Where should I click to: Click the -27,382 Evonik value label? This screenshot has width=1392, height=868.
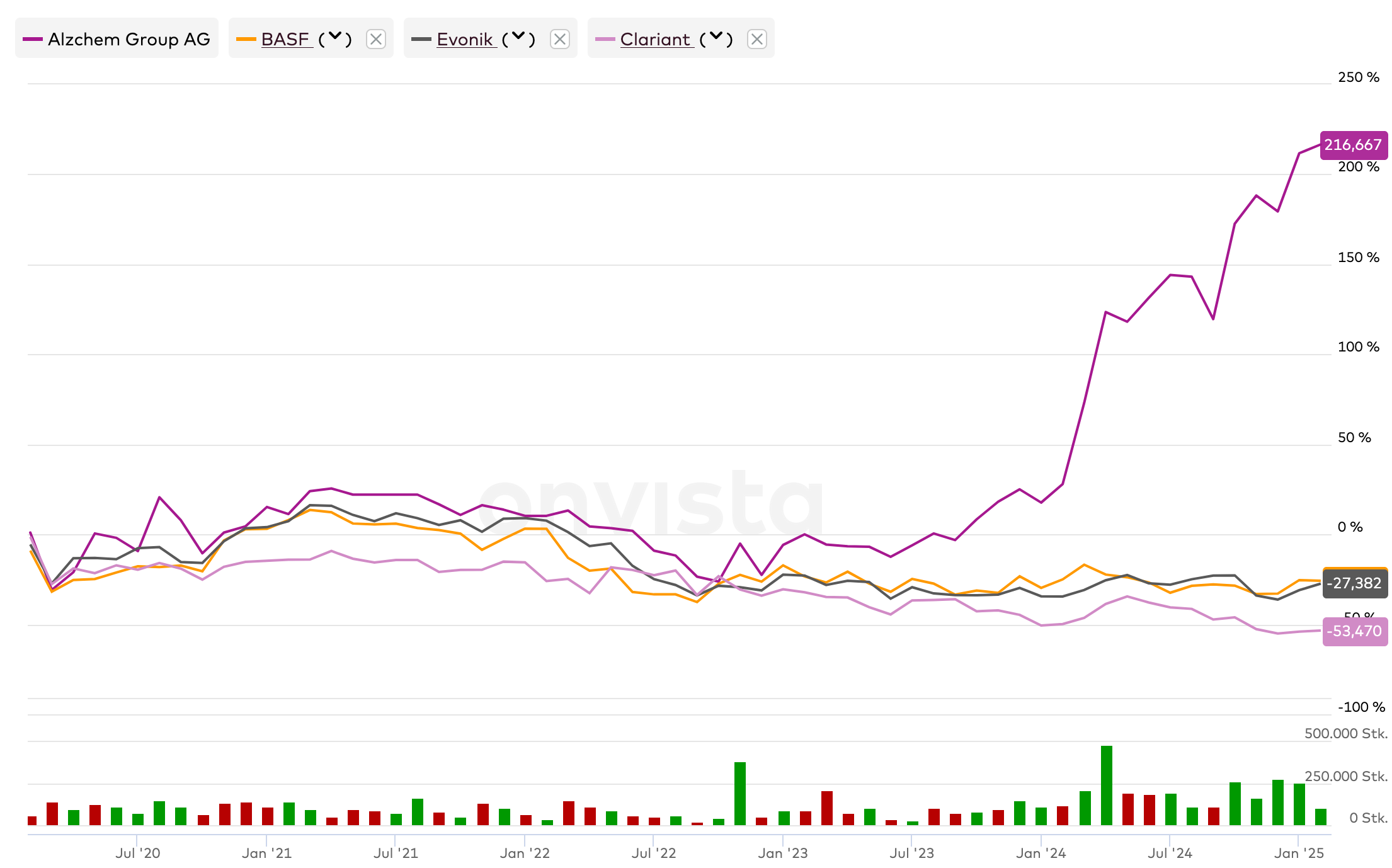pos(1354,583)
